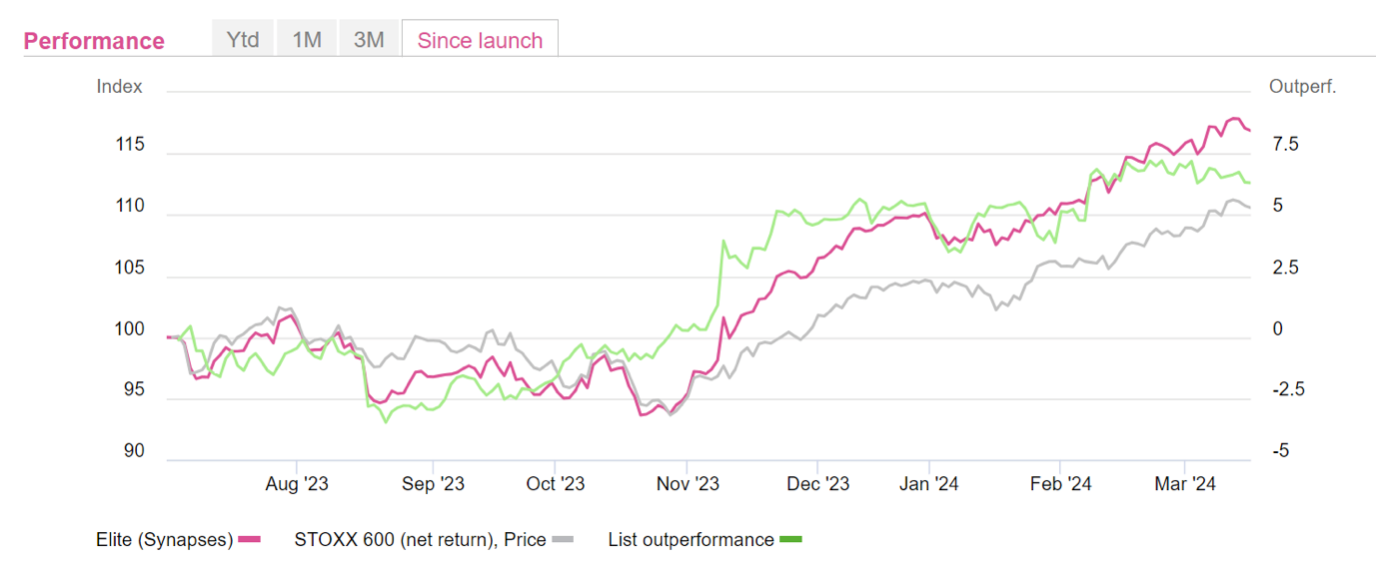Click the Sep '23 axis label
This screenshot has width=1390, height=583.
(x=433, y=485)
